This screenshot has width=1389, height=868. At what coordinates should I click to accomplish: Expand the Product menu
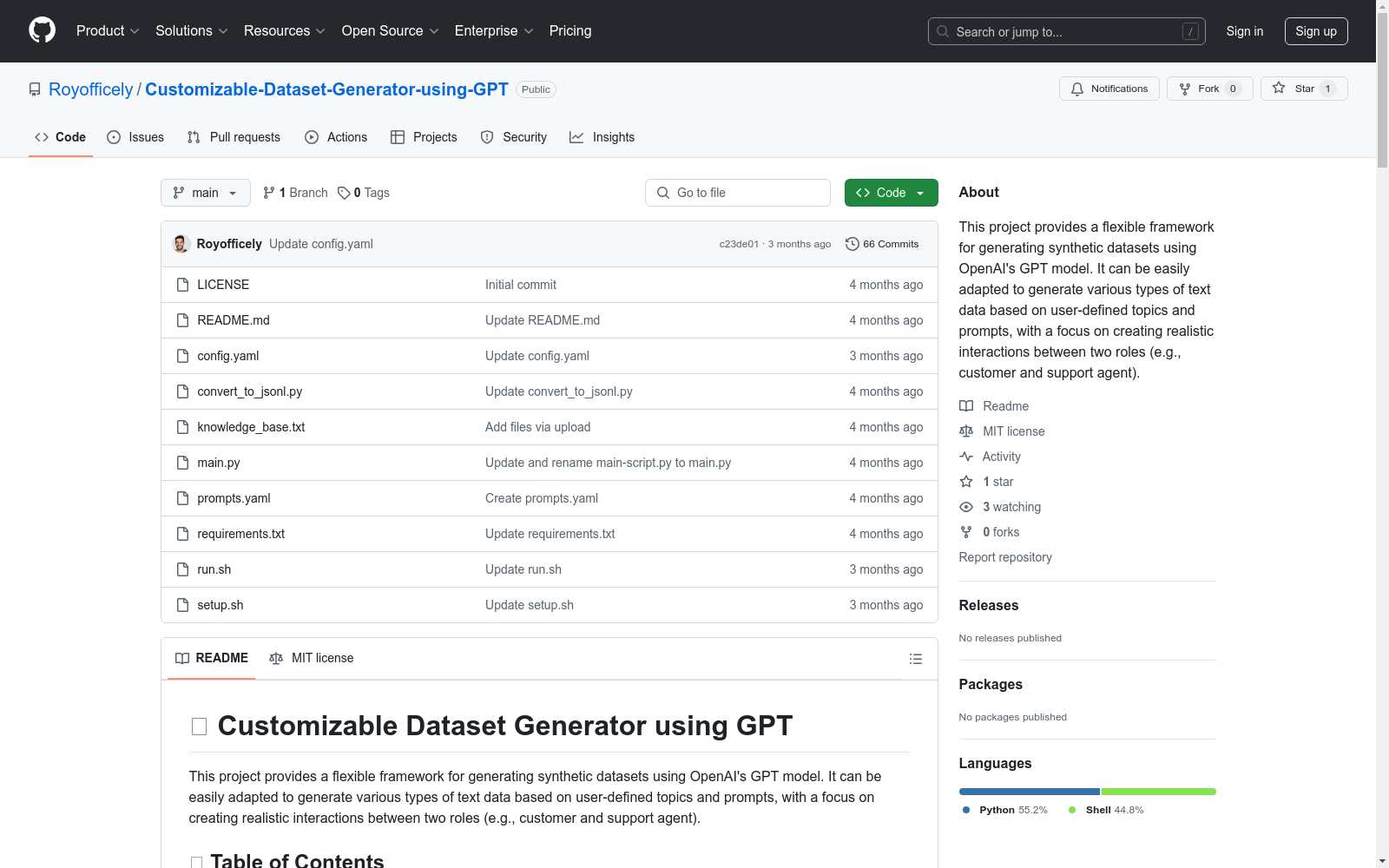108,30
